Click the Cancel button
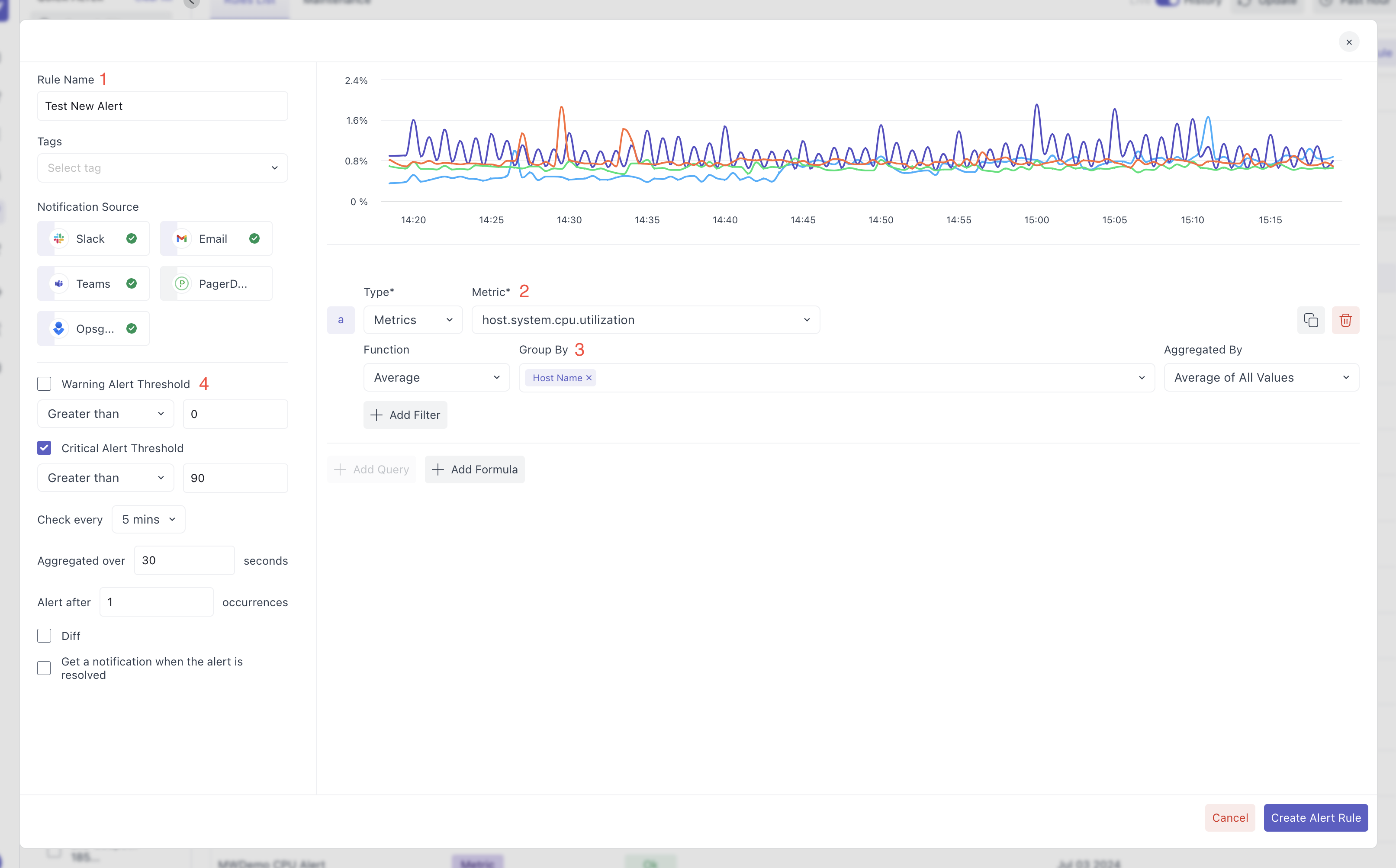Image resolution: width=1396 pixels, height=868 pixels. (1229, 817)
